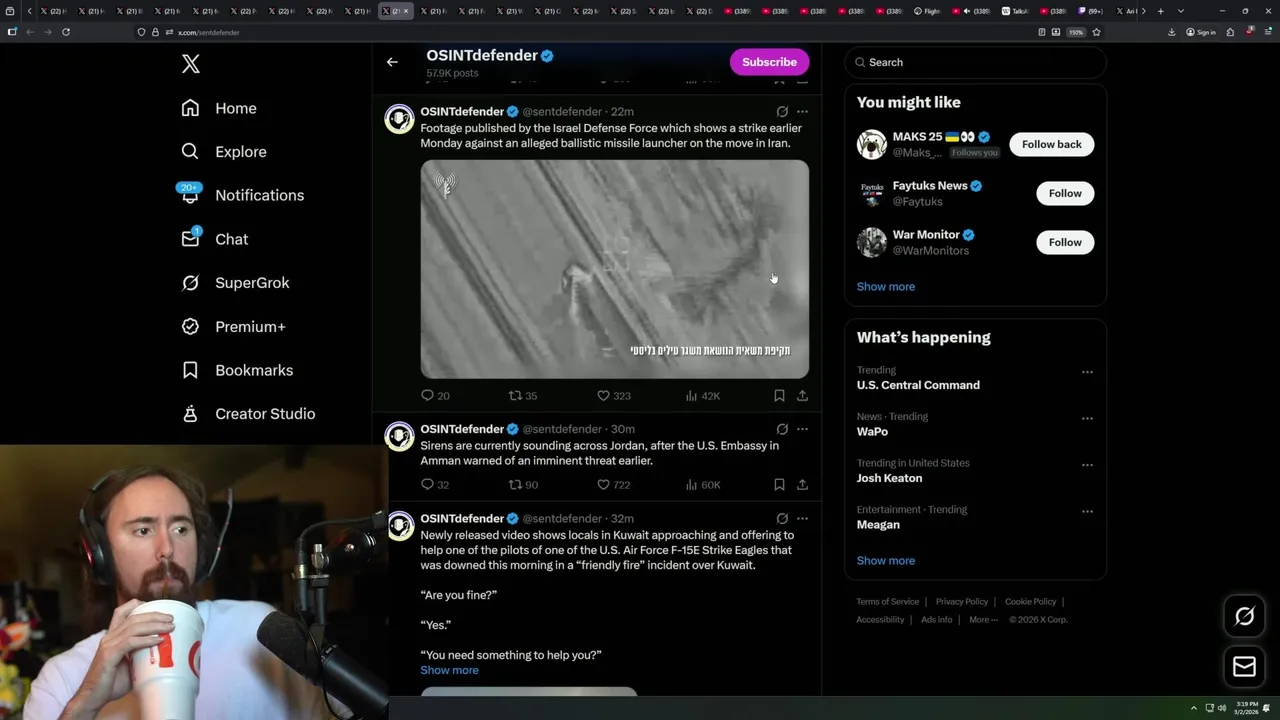Open the floating messages button
Screen dimensions: 1280x720
click(1244, 667)
